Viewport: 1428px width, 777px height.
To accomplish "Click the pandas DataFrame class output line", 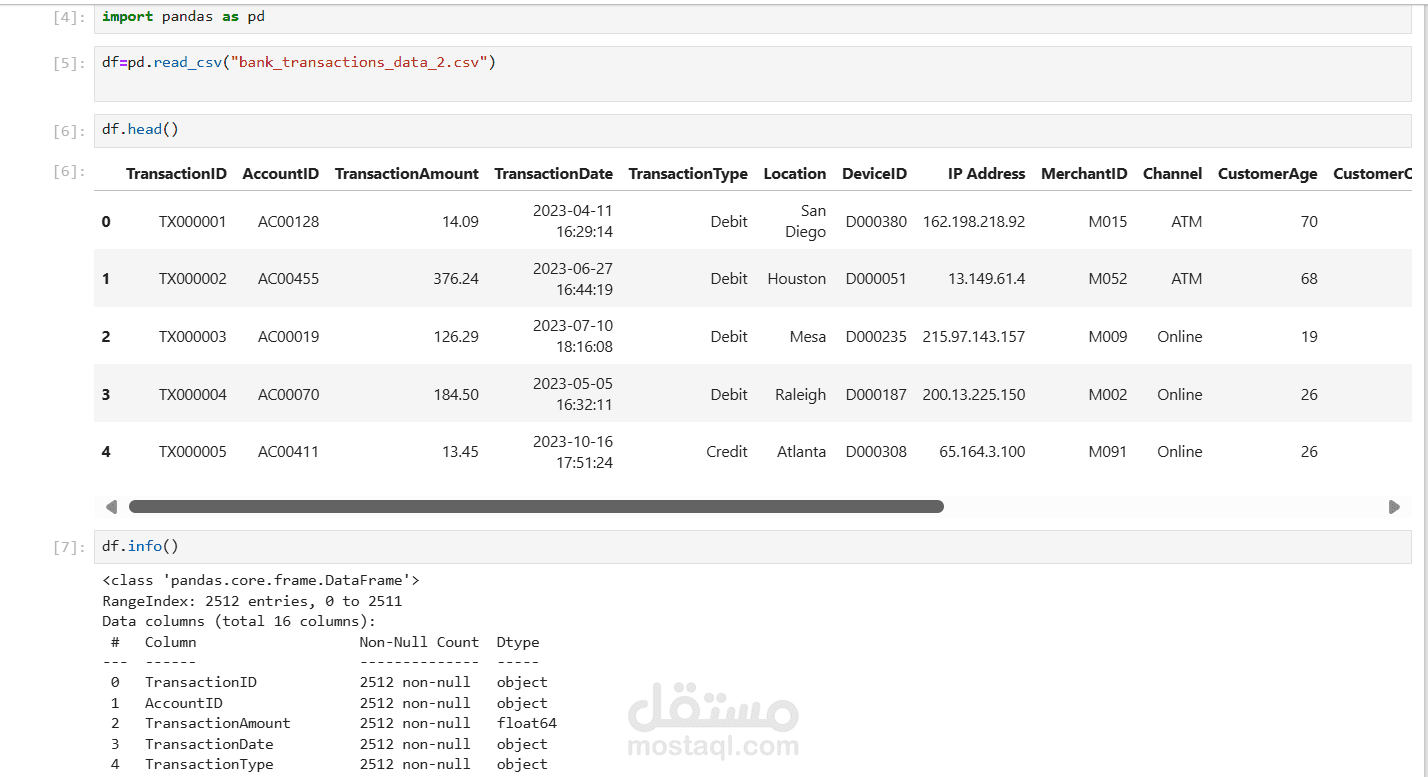I will [x=261, y=580].
